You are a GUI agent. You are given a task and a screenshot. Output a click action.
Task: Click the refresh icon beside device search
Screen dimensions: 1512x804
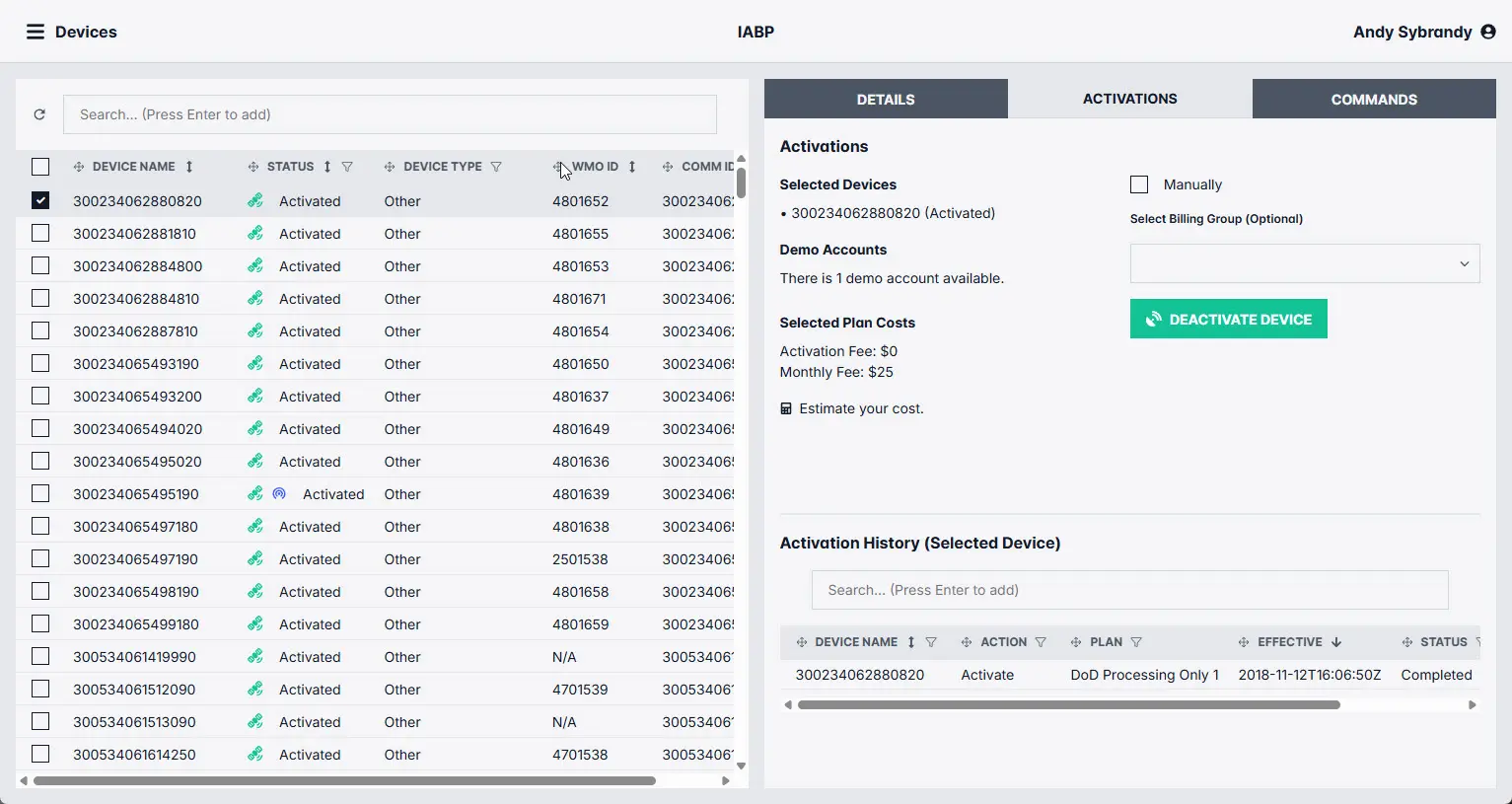[39, 114]
